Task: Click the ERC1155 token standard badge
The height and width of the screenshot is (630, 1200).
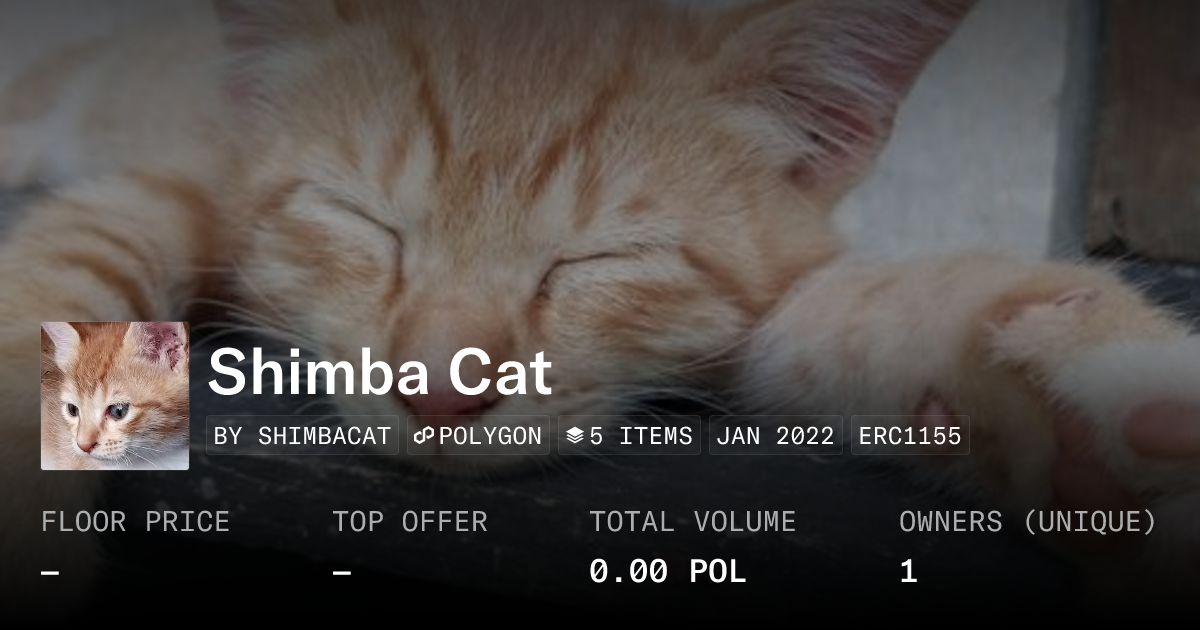Action: (x=910, y=436)
